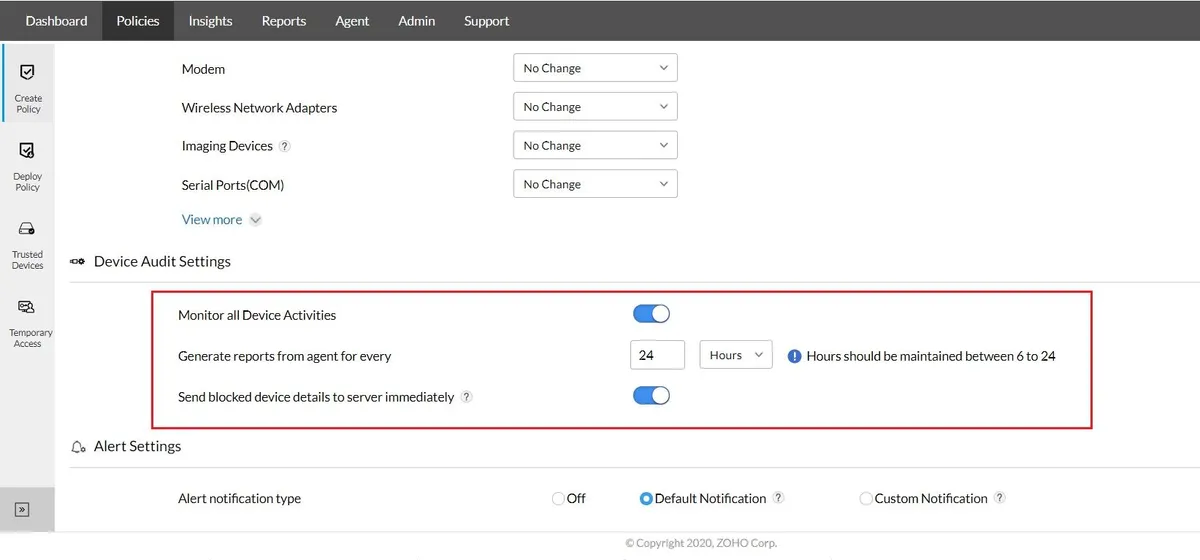The height and width of the screenshot is (560, 1200).
Task: Select the Off alert notification option
Action: coord(558,498)
